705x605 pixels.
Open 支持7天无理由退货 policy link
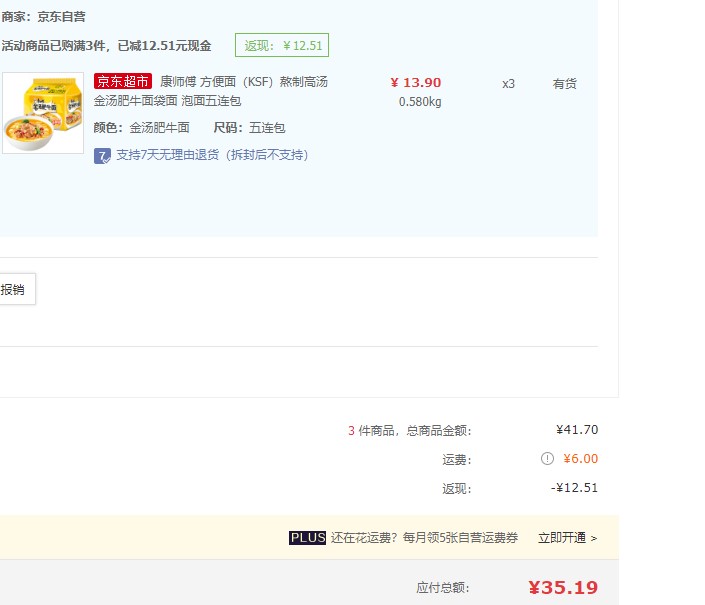point(212,155)
